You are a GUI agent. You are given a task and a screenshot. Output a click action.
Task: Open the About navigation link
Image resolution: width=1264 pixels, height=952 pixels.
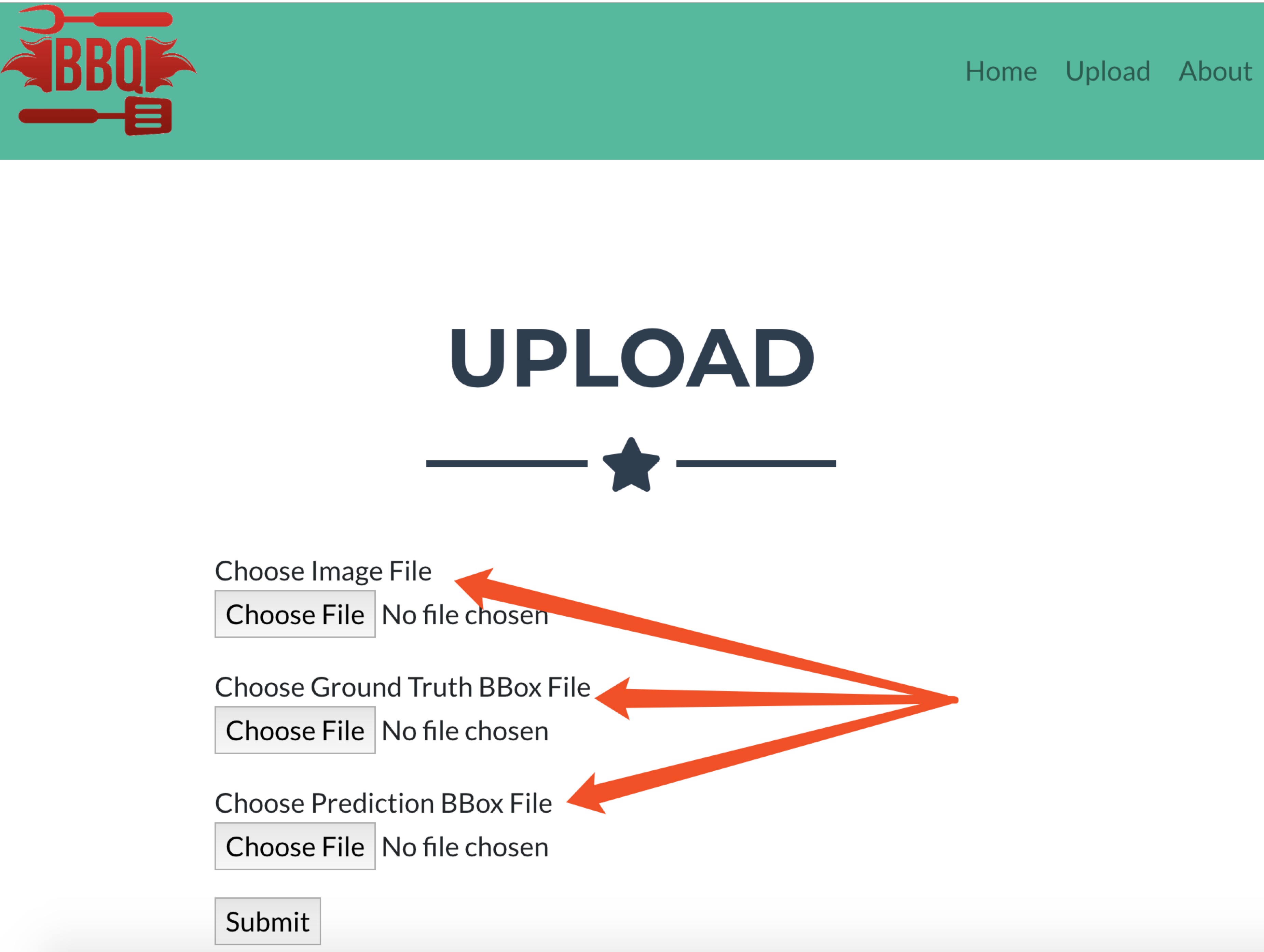[x=1215, y=71]
